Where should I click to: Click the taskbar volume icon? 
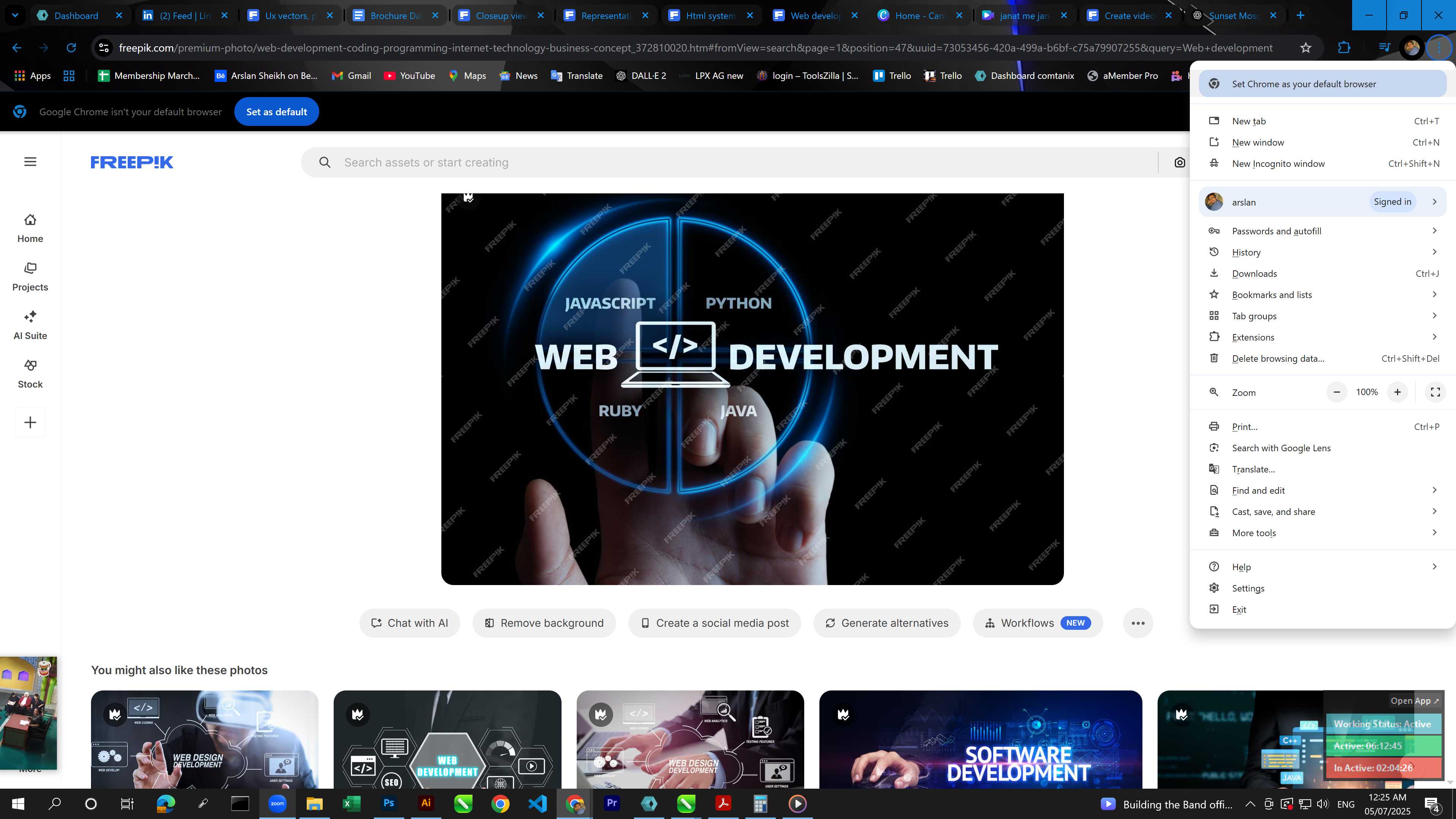pyautogui.click(x=1323, y=804)
